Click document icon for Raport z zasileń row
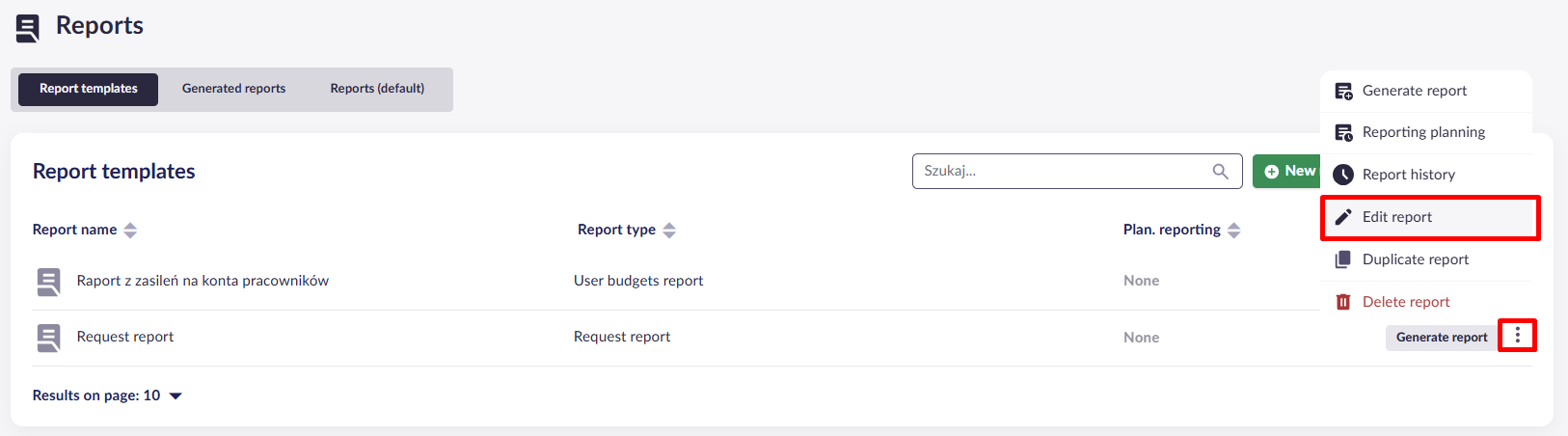 coord(48,282)
